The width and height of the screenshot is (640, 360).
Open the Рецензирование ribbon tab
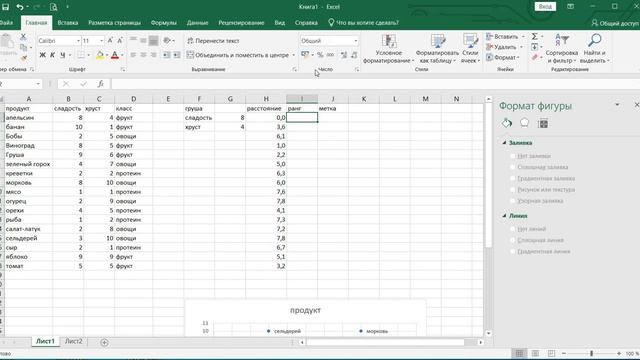click(241, 23)
